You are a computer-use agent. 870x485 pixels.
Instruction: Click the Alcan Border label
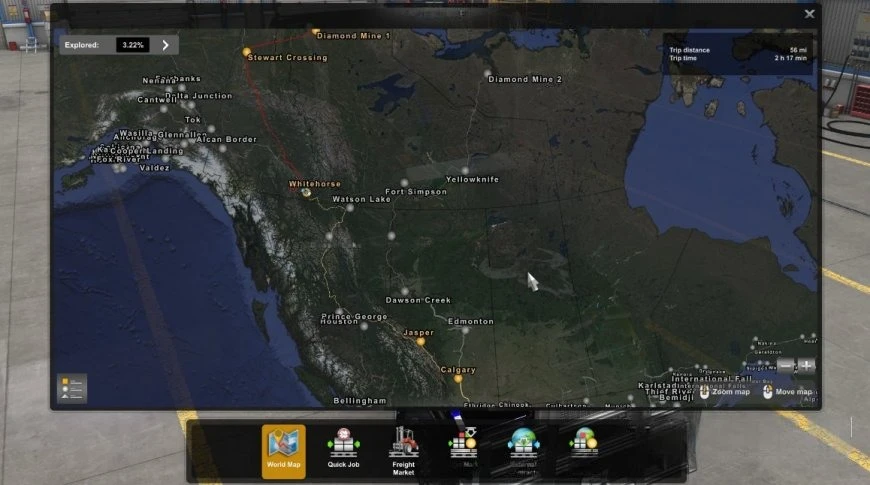tap(226, 139)
